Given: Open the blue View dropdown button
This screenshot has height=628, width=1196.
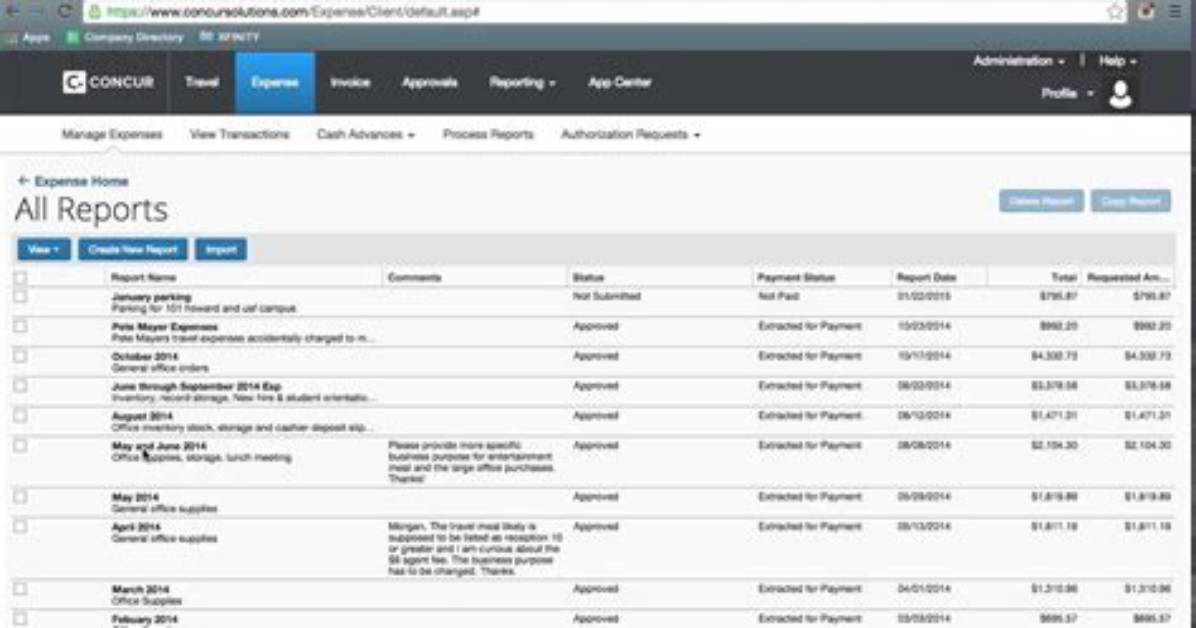Looking at the screenshot, I should coord(43,250).
